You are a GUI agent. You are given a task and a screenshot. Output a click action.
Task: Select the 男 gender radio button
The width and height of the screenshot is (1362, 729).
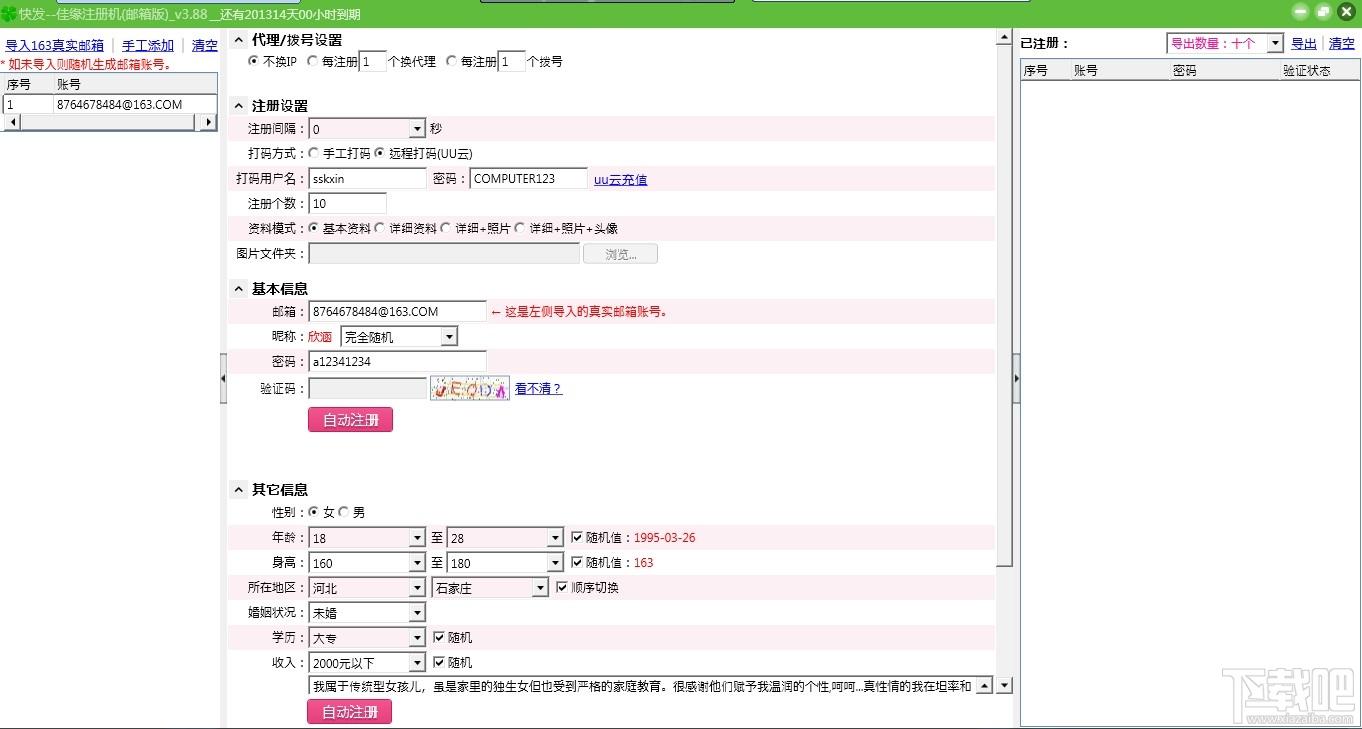(x=344, y=511)
